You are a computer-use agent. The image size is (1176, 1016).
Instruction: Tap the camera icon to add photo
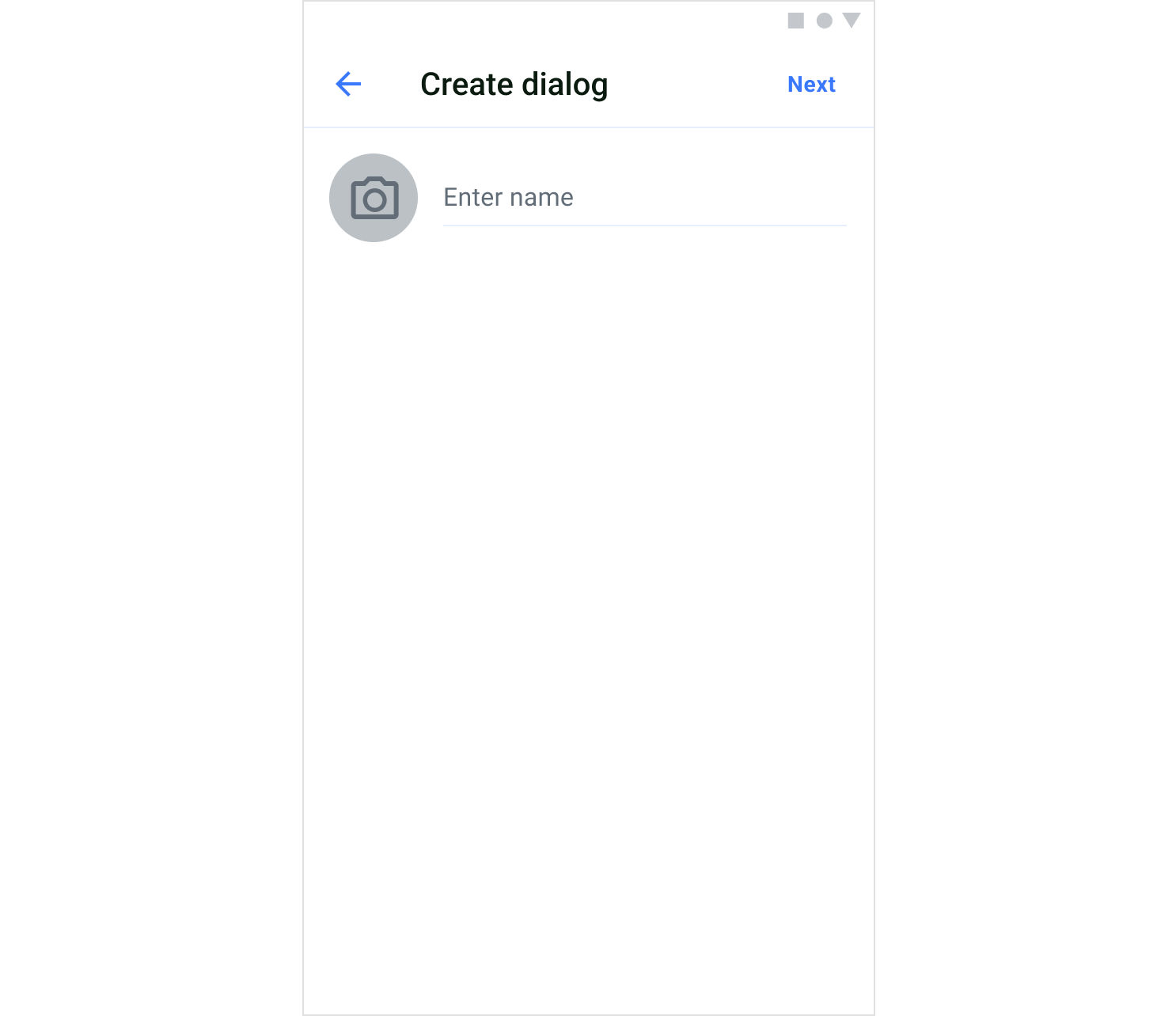(x=374, y=198)
